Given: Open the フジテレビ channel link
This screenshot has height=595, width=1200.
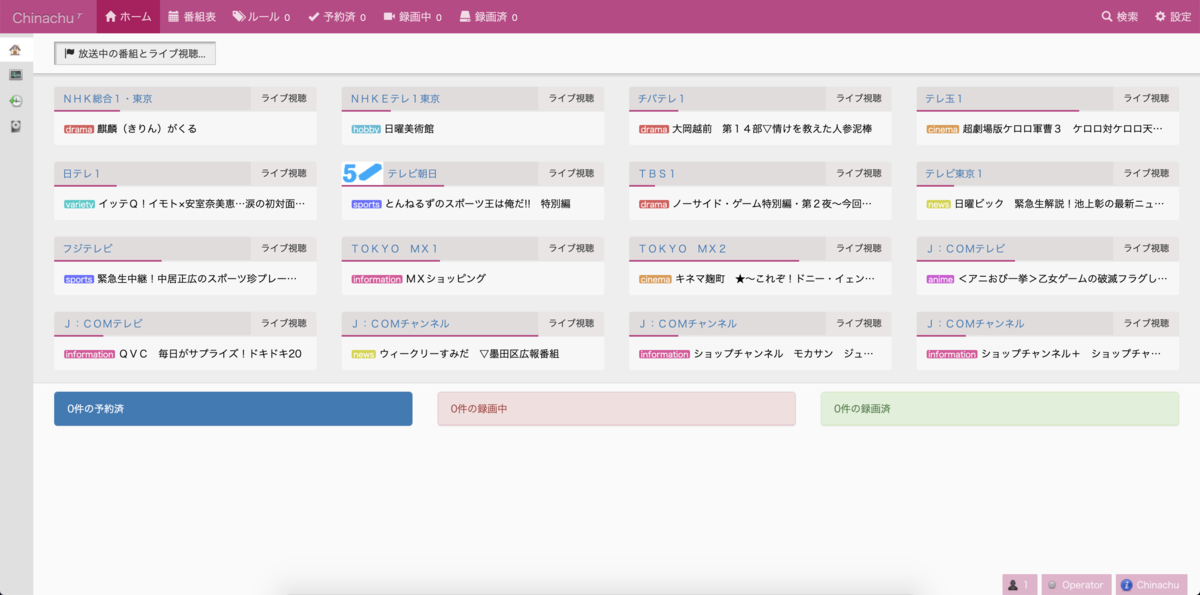Looking at the screenshot, I should (87, 249).
